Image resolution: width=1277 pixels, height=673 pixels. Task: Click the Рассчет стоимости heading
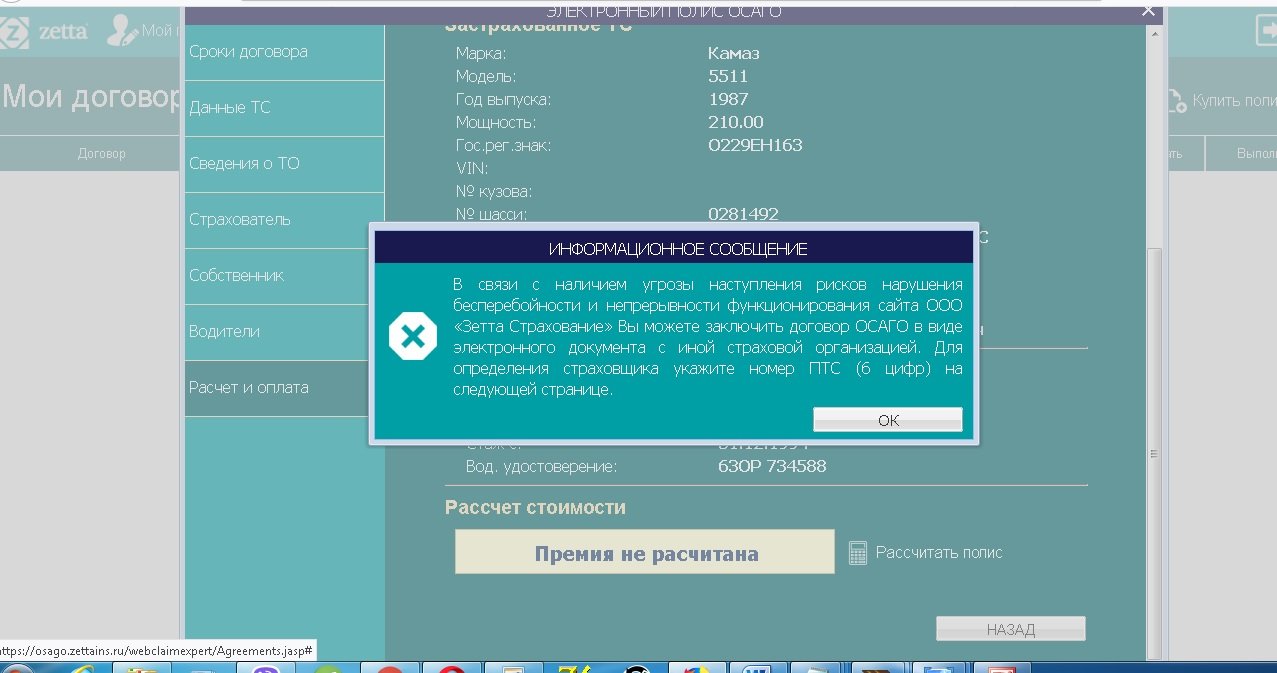coord(535,507)
